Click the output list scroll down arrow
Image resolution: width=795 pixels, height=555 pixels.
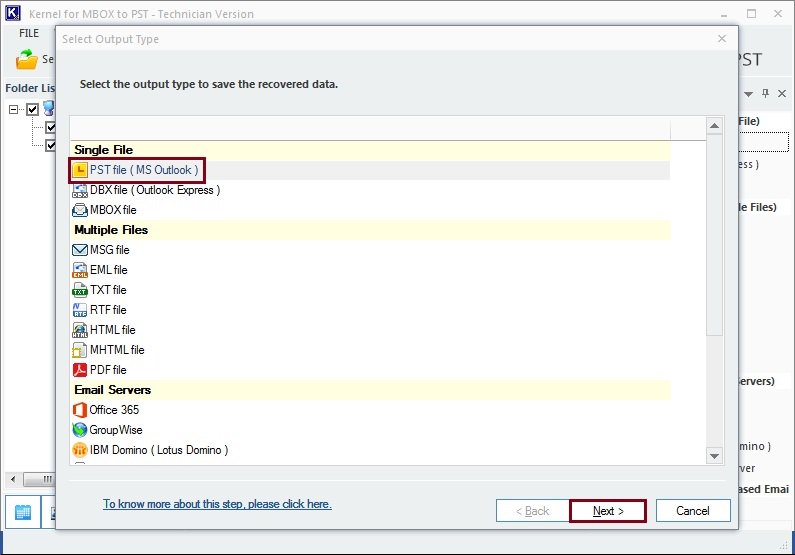pyautogui.click(x=714, y=456)
